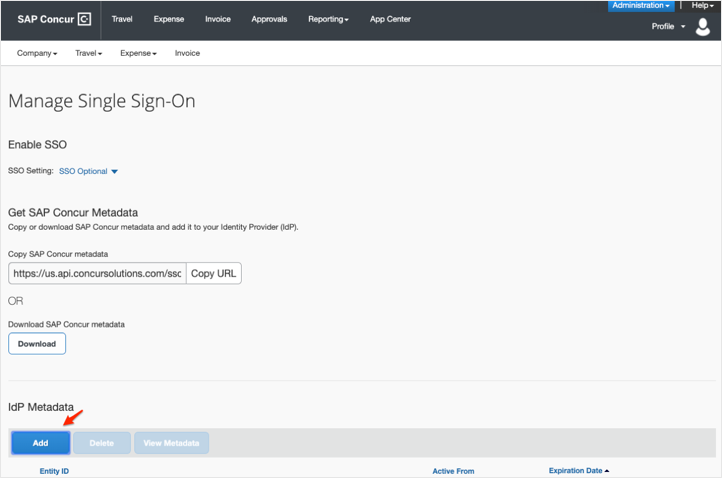Expand the Reporting menu

click(328, 19)
